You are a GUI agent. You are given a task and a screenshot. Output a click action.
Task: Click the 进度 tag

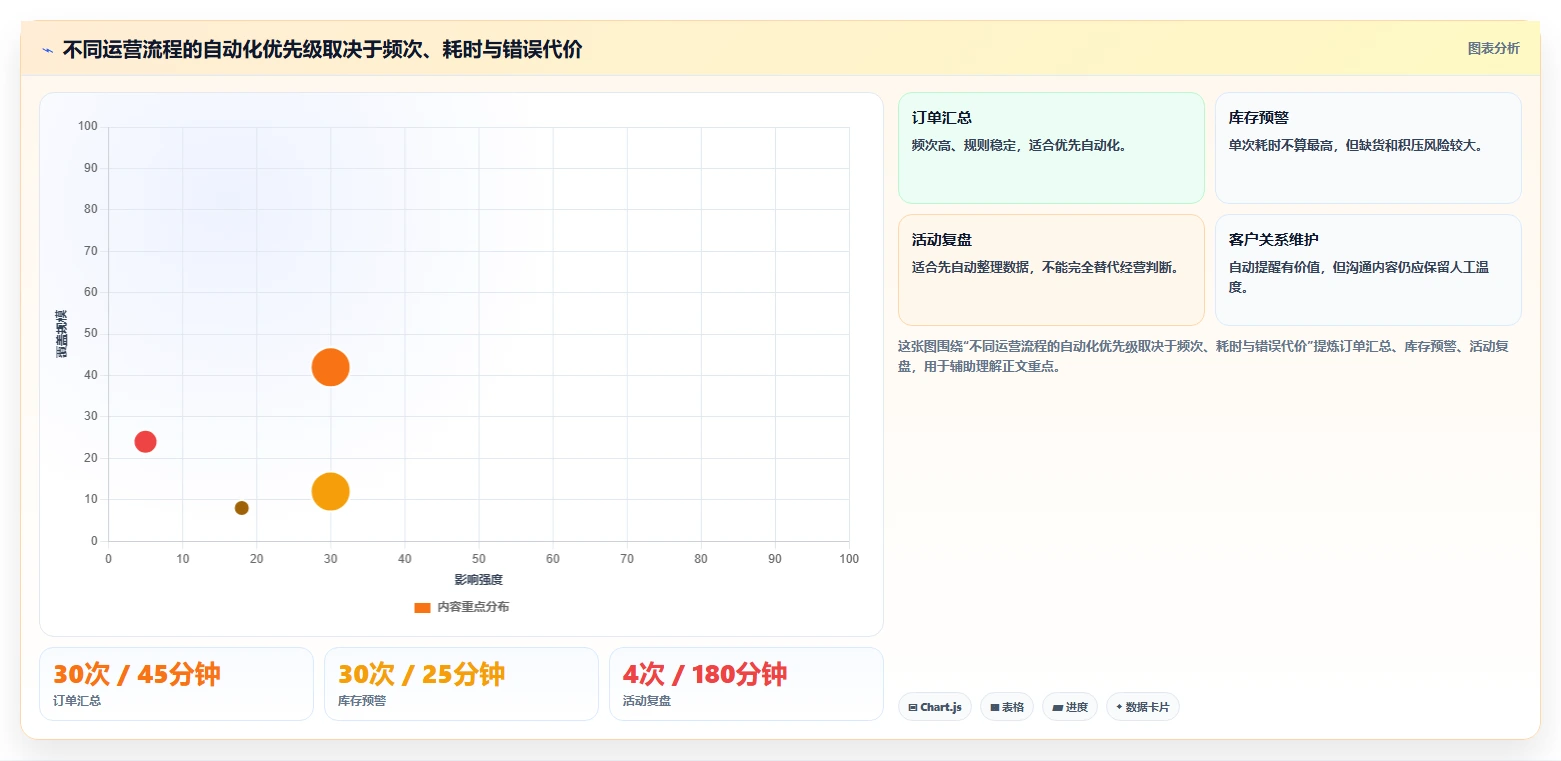tap(1070, 707)
